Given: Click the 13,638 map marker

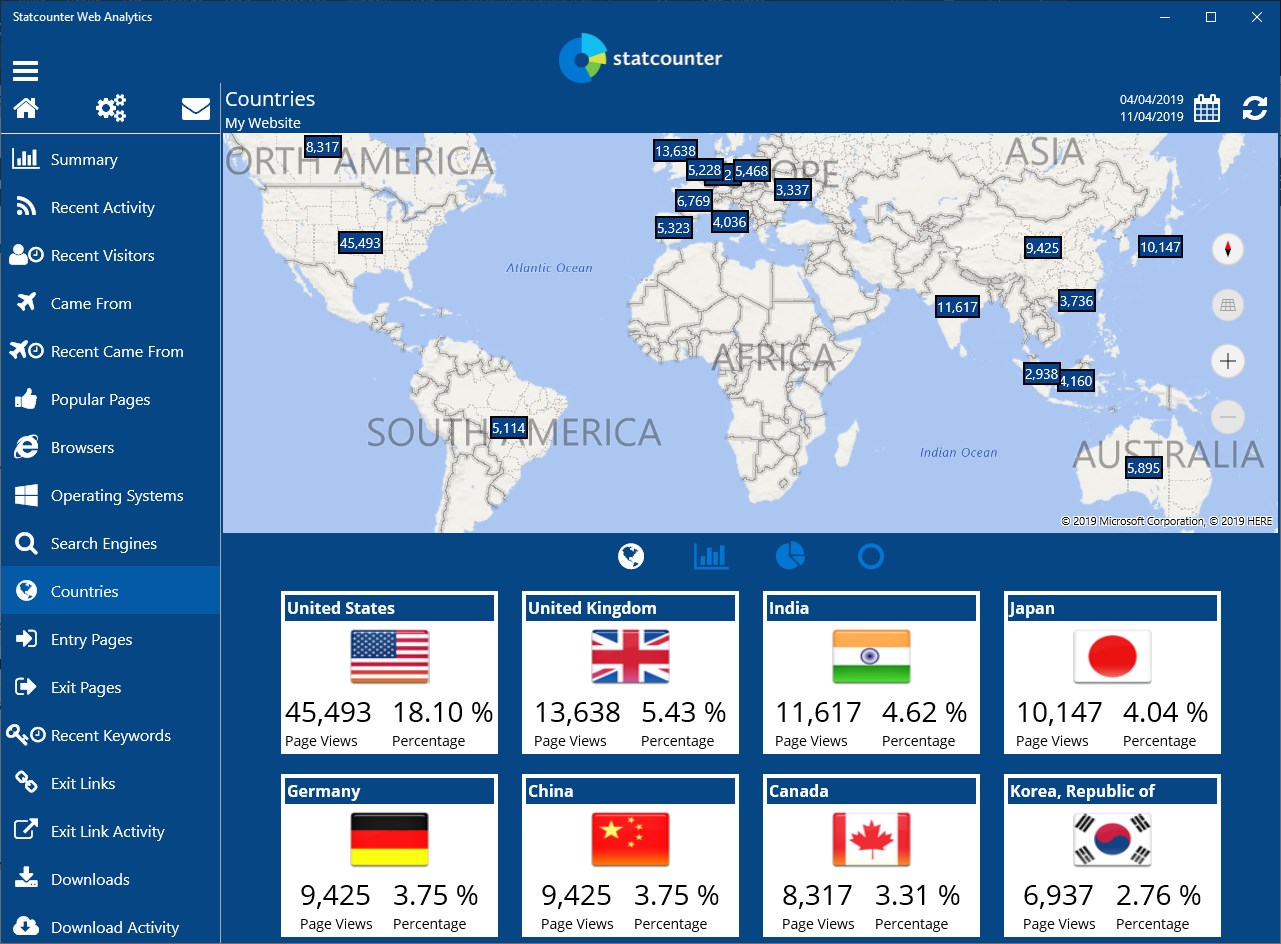Looking at the screenshot, I should point(675,151).
